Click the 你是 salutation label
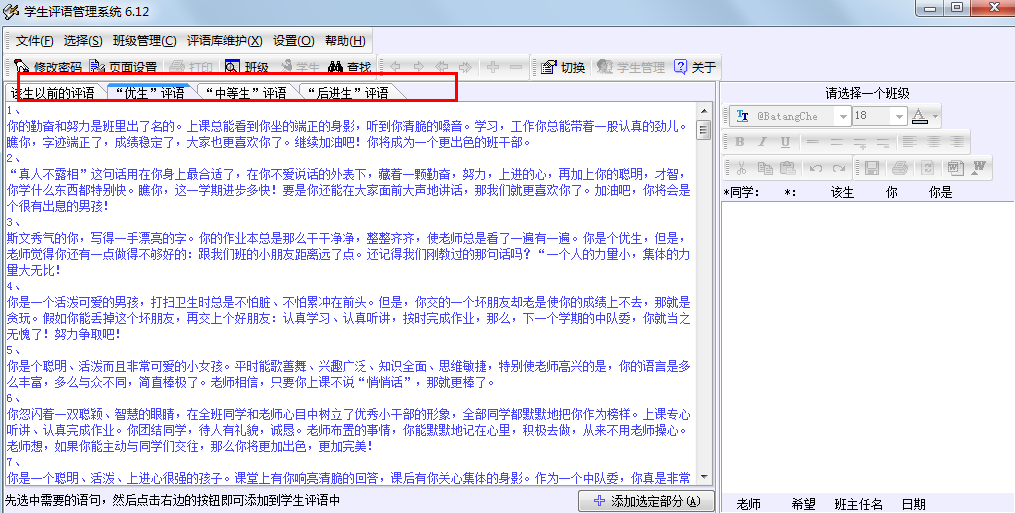The width and height of the screenshot is (1015, 513). point(940,192)
